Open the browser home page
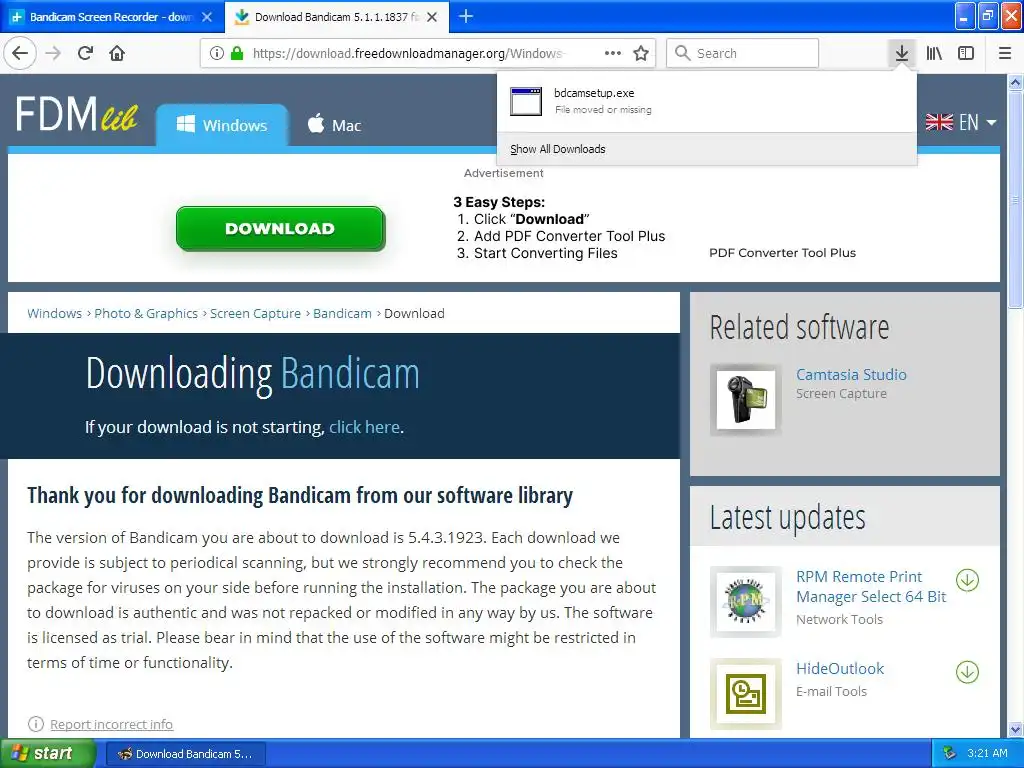 click(117, 53)
